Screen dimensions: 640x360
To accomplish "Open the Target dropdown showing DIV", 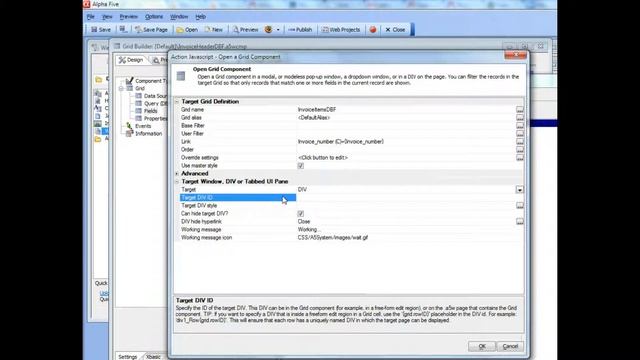I will tap(520, 190).
